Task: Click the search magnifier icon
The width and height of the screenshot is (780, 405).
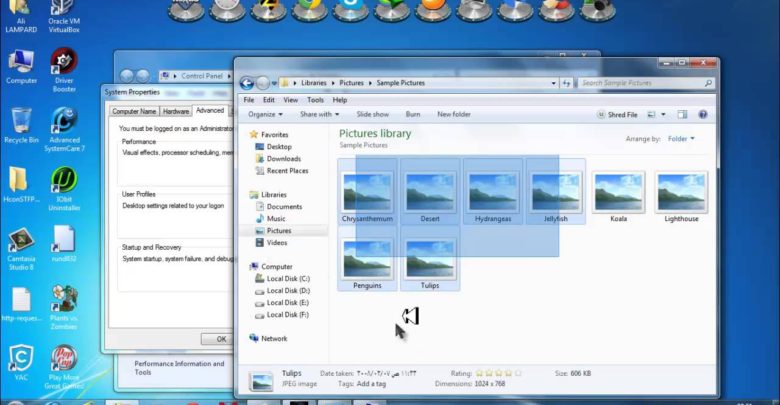Action: (708, 83)
